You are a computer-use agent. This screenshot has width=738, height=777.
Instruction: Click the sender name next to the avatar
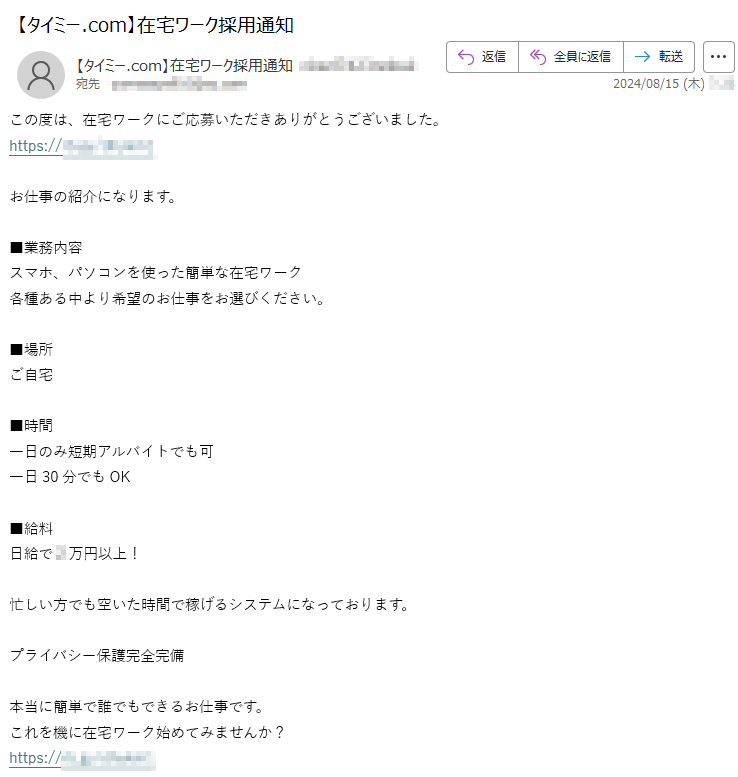click(x=183, y=65)
